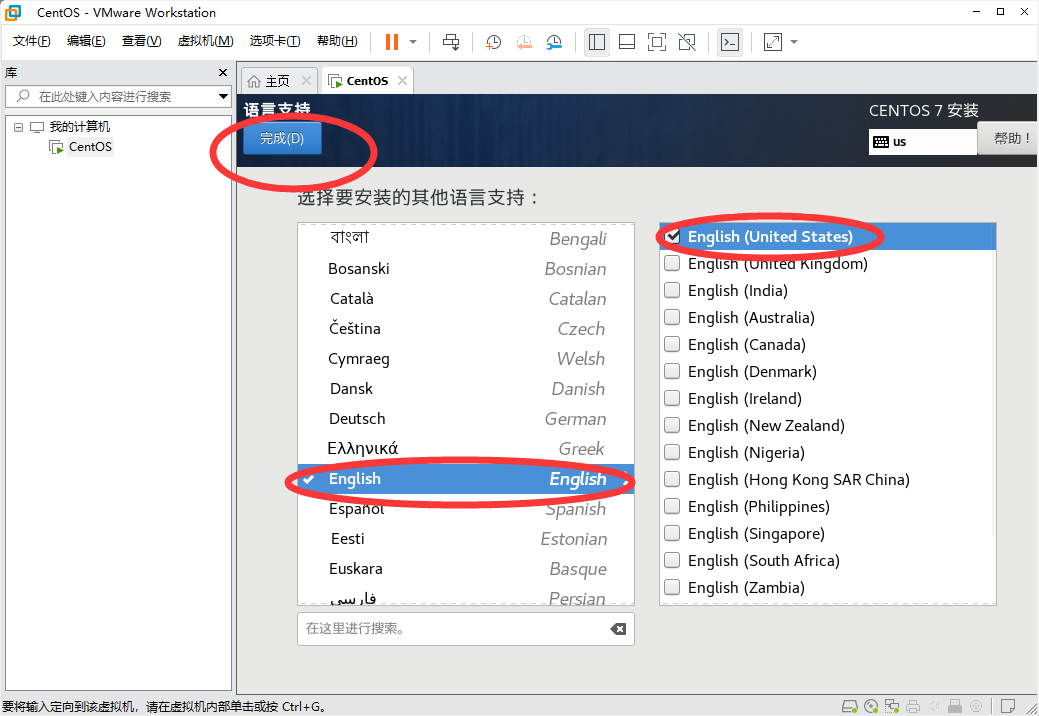1039x716 pixels.
Task: Select Català Catalan language row
Action: [x=466, y=299]
